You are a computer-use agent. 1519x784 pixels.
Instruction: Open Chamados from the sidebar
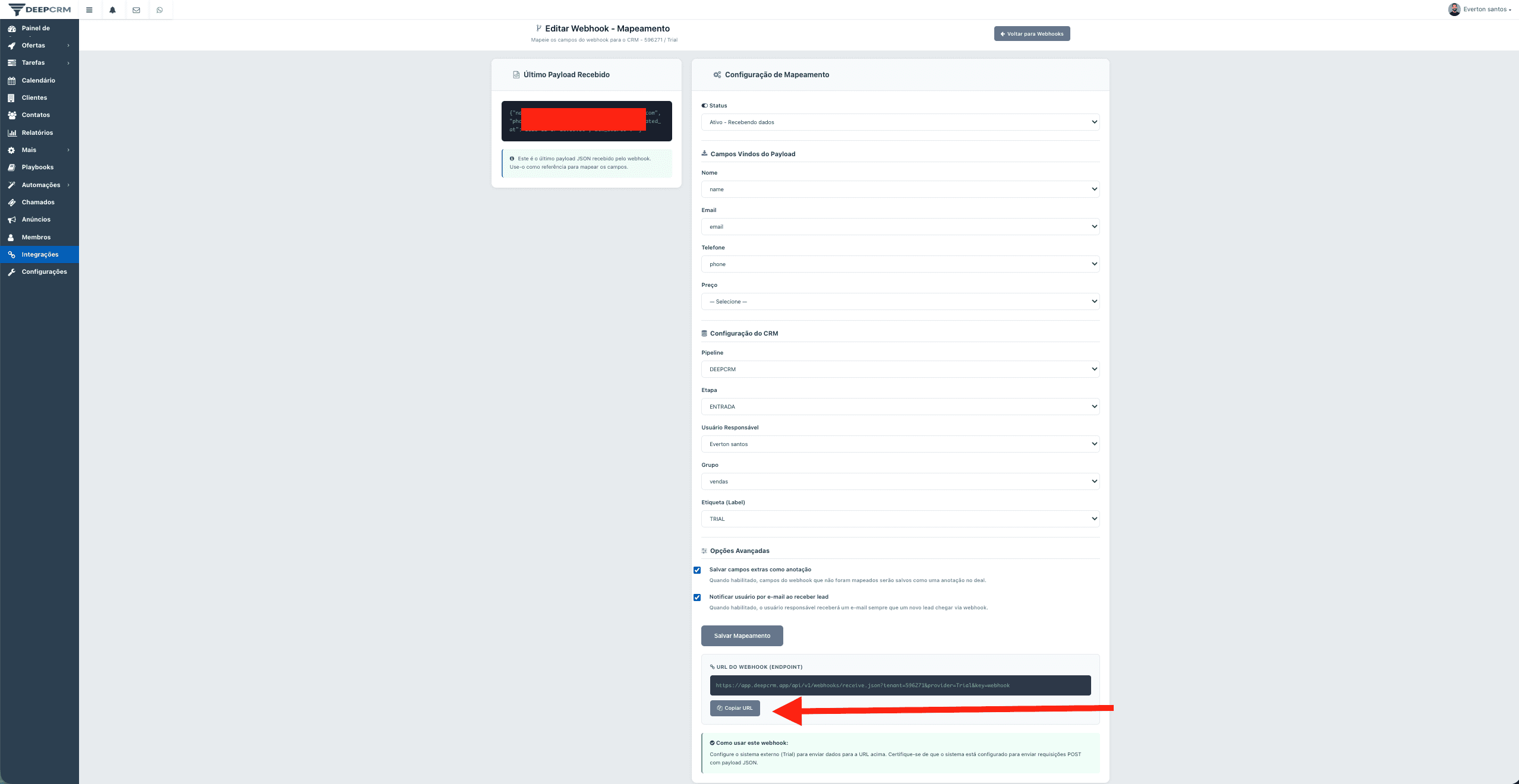point(37,202)
